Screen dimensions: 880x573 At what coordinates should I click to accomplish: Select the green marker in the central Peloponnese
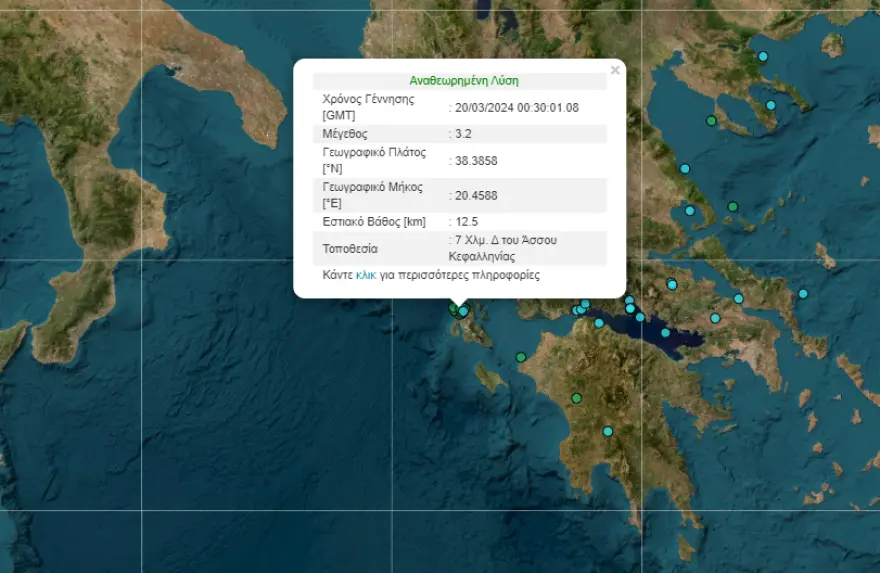click(x=576, y=399)
